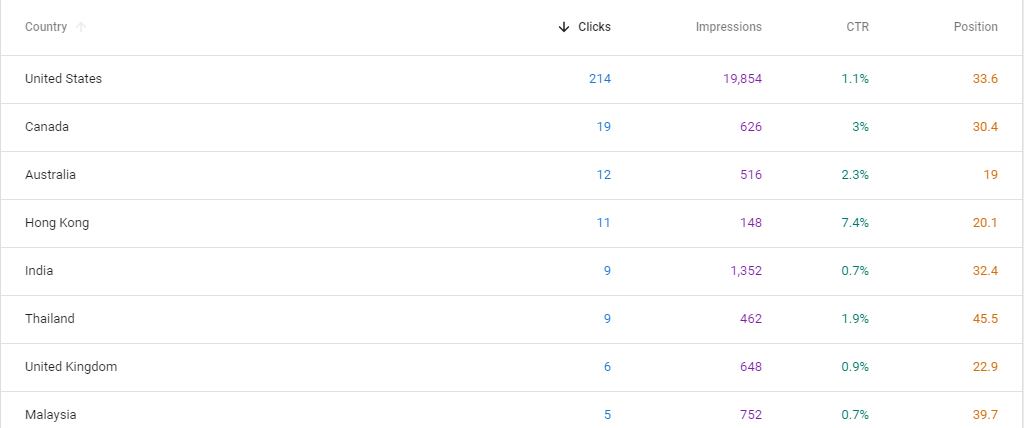Select the Malaysia row
The width and height of the screenshot is (1024, 428).
pos(512,410)
